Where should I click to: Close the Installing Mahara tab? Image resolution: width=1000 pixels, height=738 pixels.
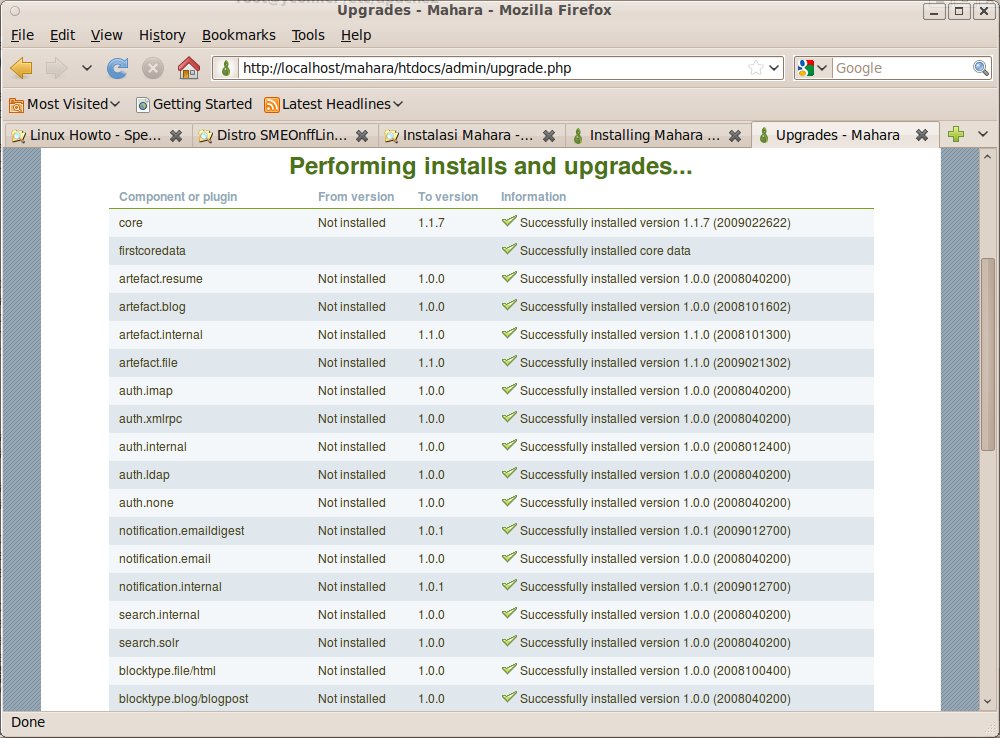735,135
